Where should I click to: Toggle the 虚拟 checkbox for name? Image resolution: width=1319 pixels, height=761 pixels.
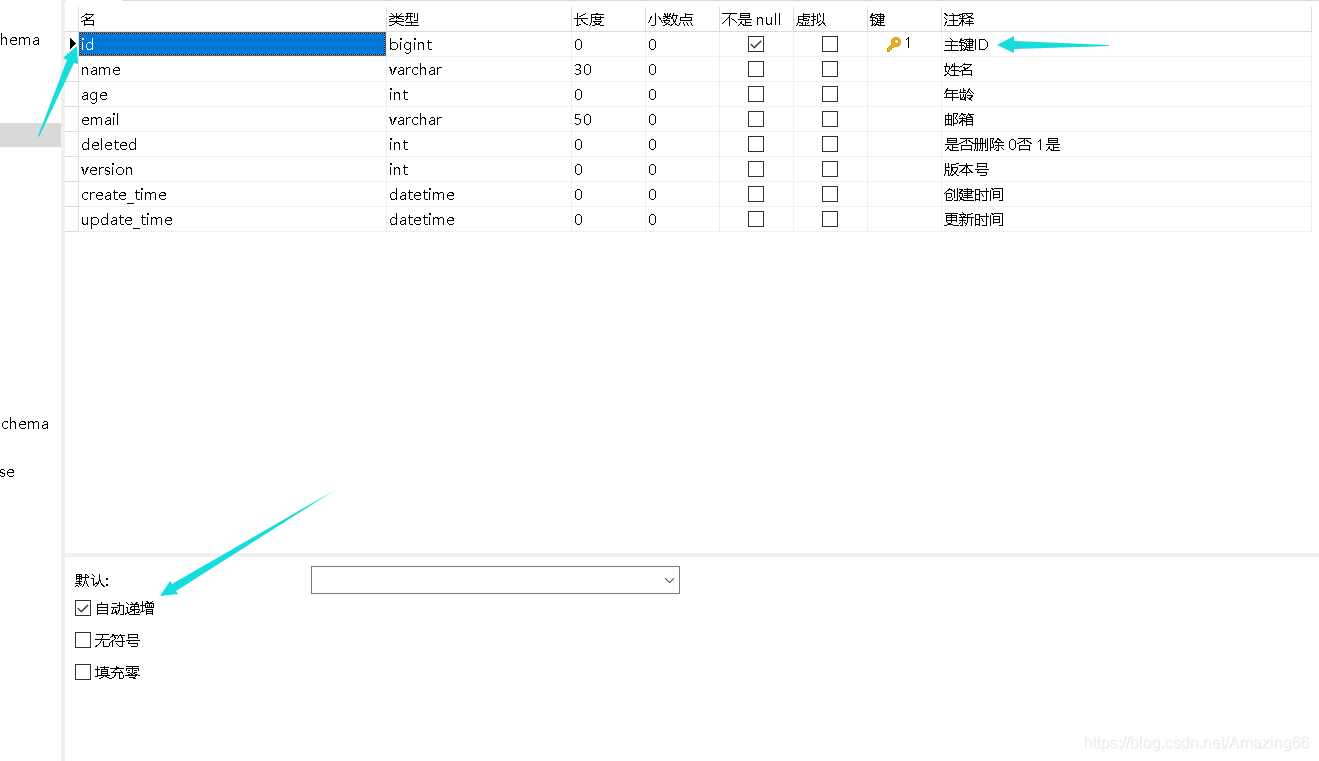point(830,69)
